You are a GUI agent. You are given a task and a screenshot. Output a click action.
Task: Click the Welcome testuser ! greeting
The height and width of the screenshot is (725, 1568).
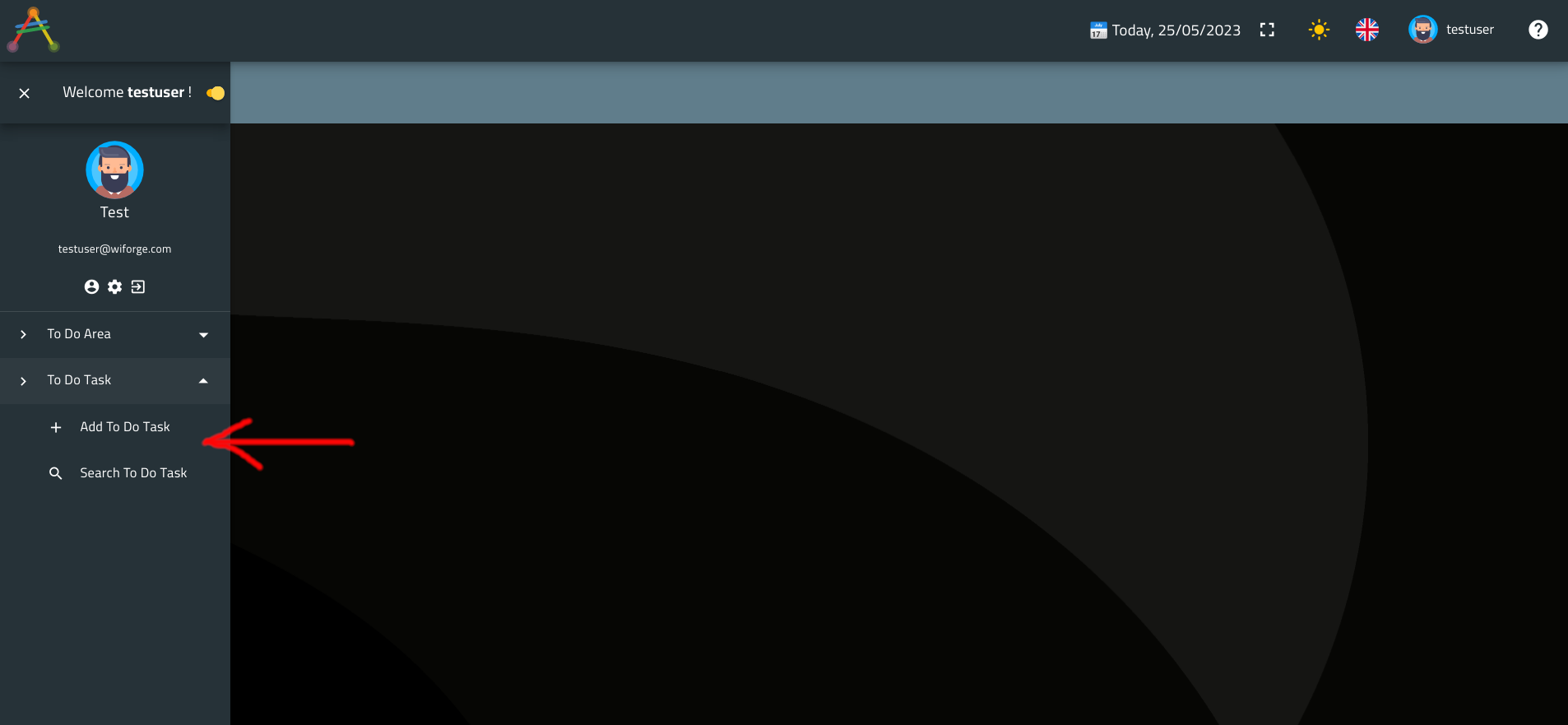[x=127, y=92]
